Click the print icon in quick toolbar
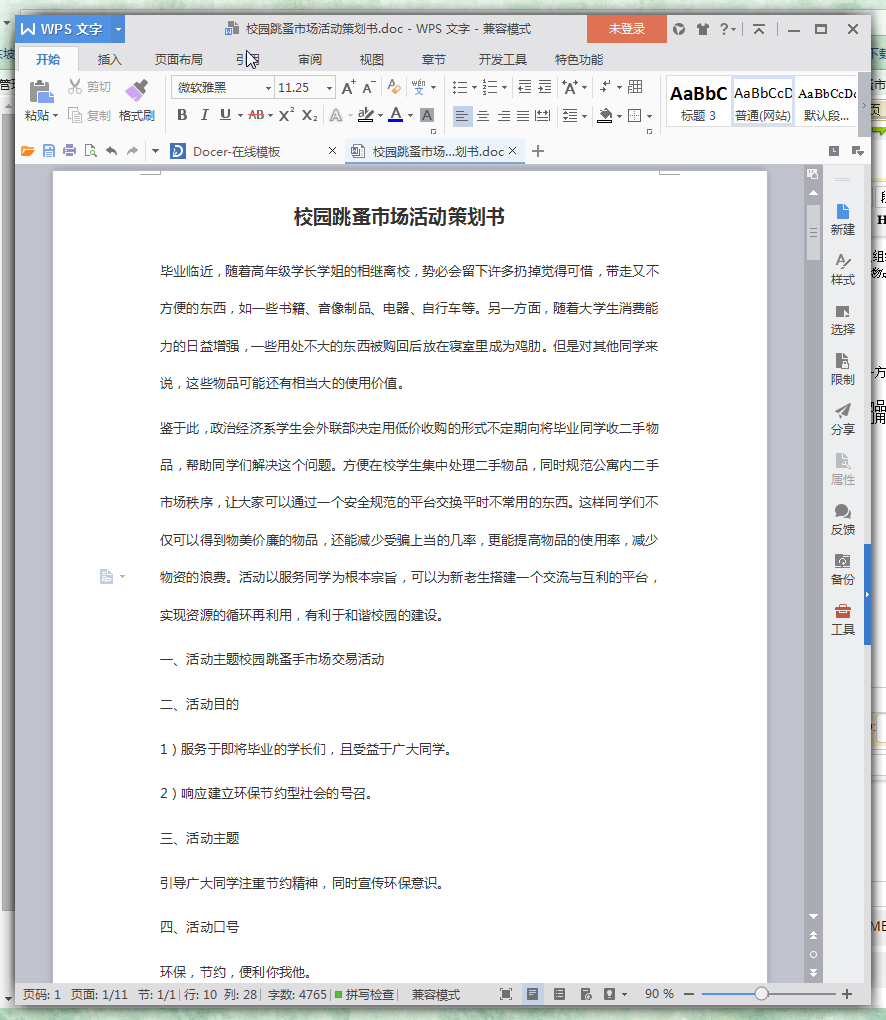 [69, 151]
